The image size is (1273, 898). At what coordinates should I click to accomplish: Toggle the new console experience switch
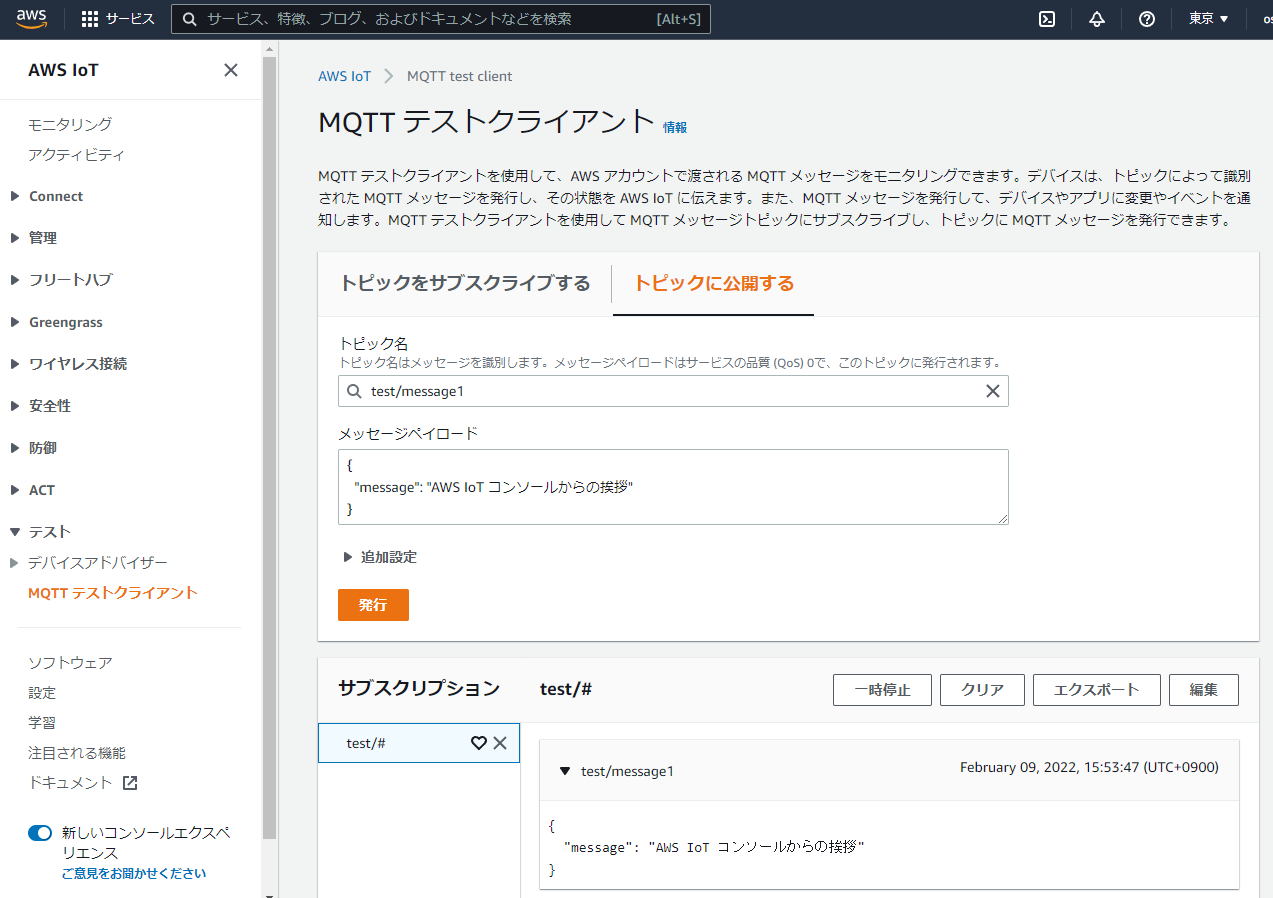pyautogui.click(x=40, y=833)
